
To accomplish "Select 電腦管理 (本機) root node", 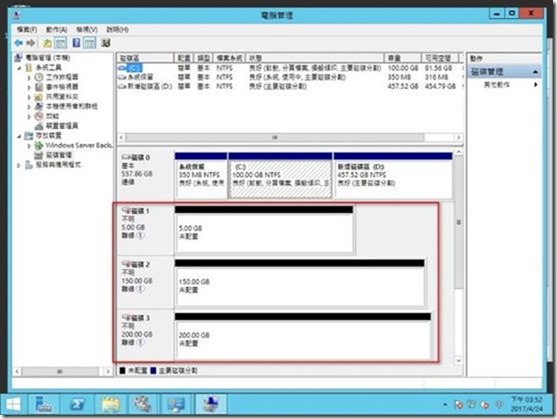I will click(48, 58).
